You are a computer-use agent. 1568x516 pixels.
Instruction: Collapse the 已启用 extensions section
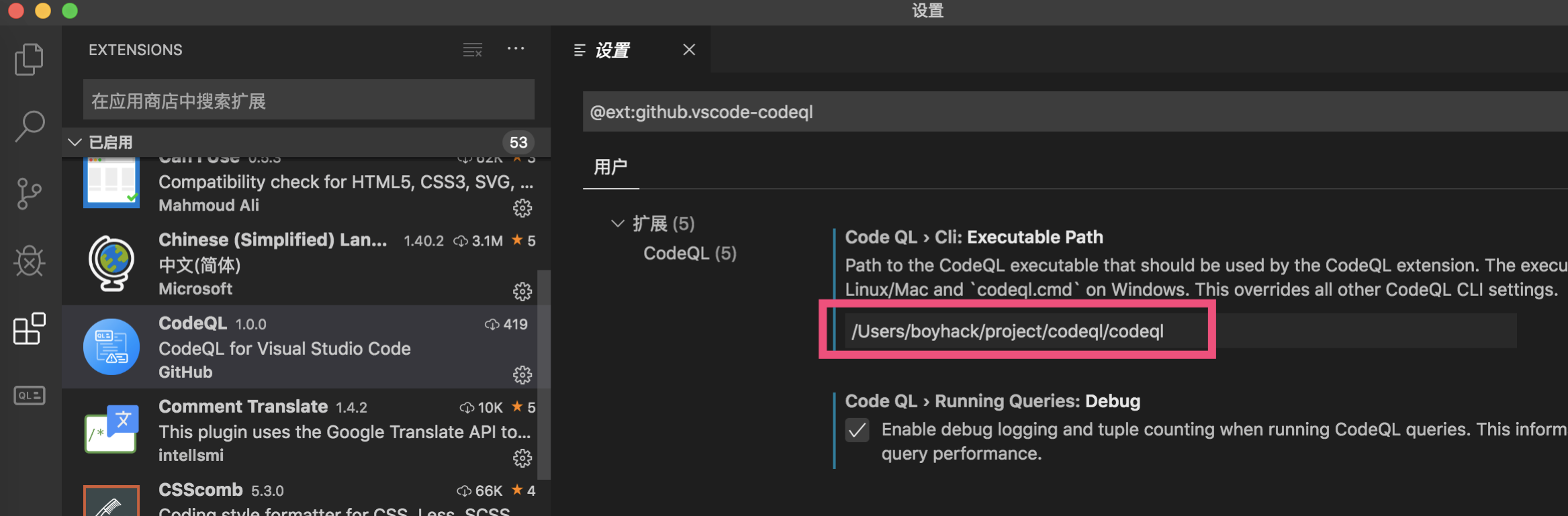(75, 142)
